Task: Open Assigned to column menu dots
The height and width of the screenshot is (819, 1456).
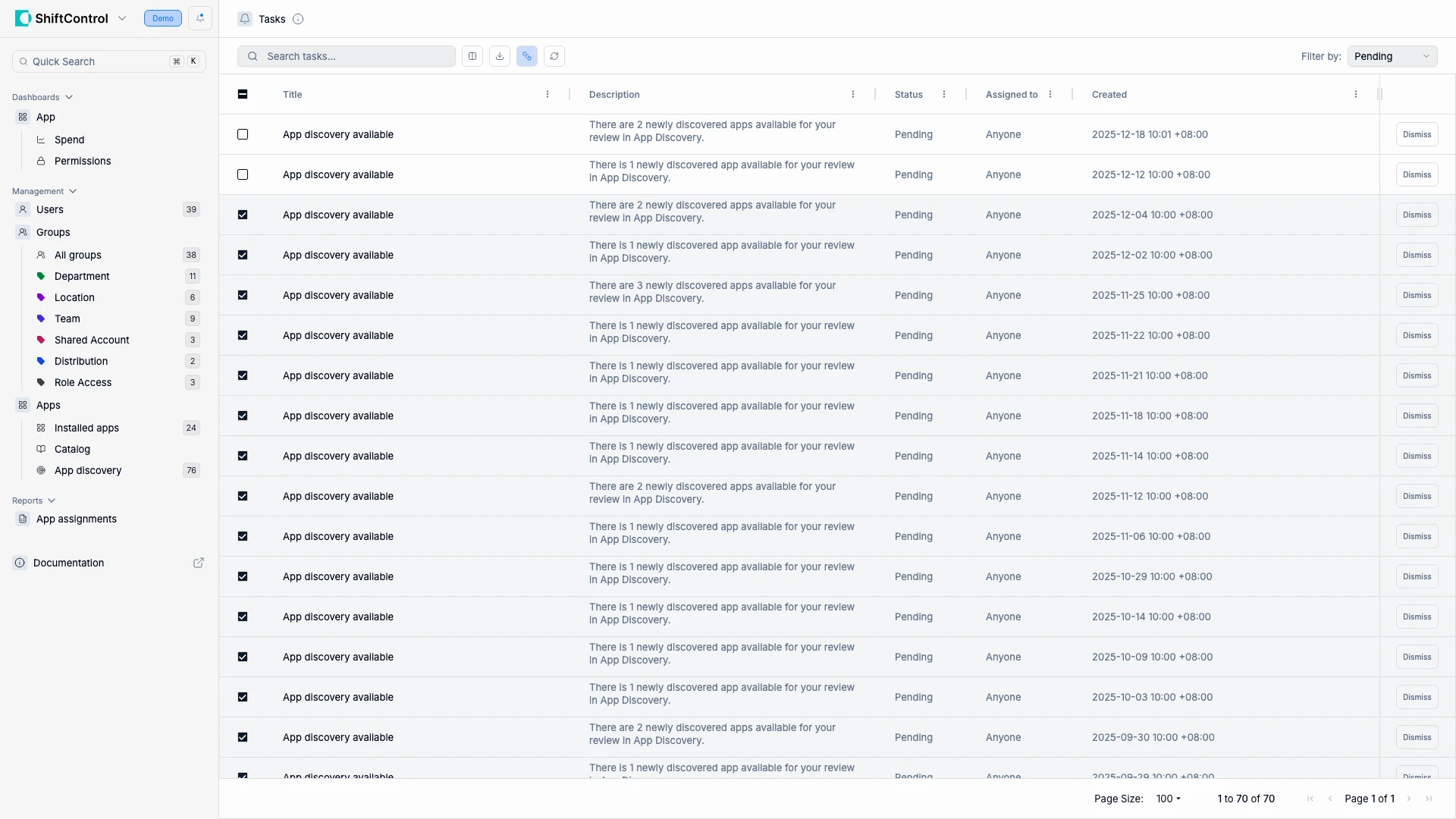Action: point(1050,95)
